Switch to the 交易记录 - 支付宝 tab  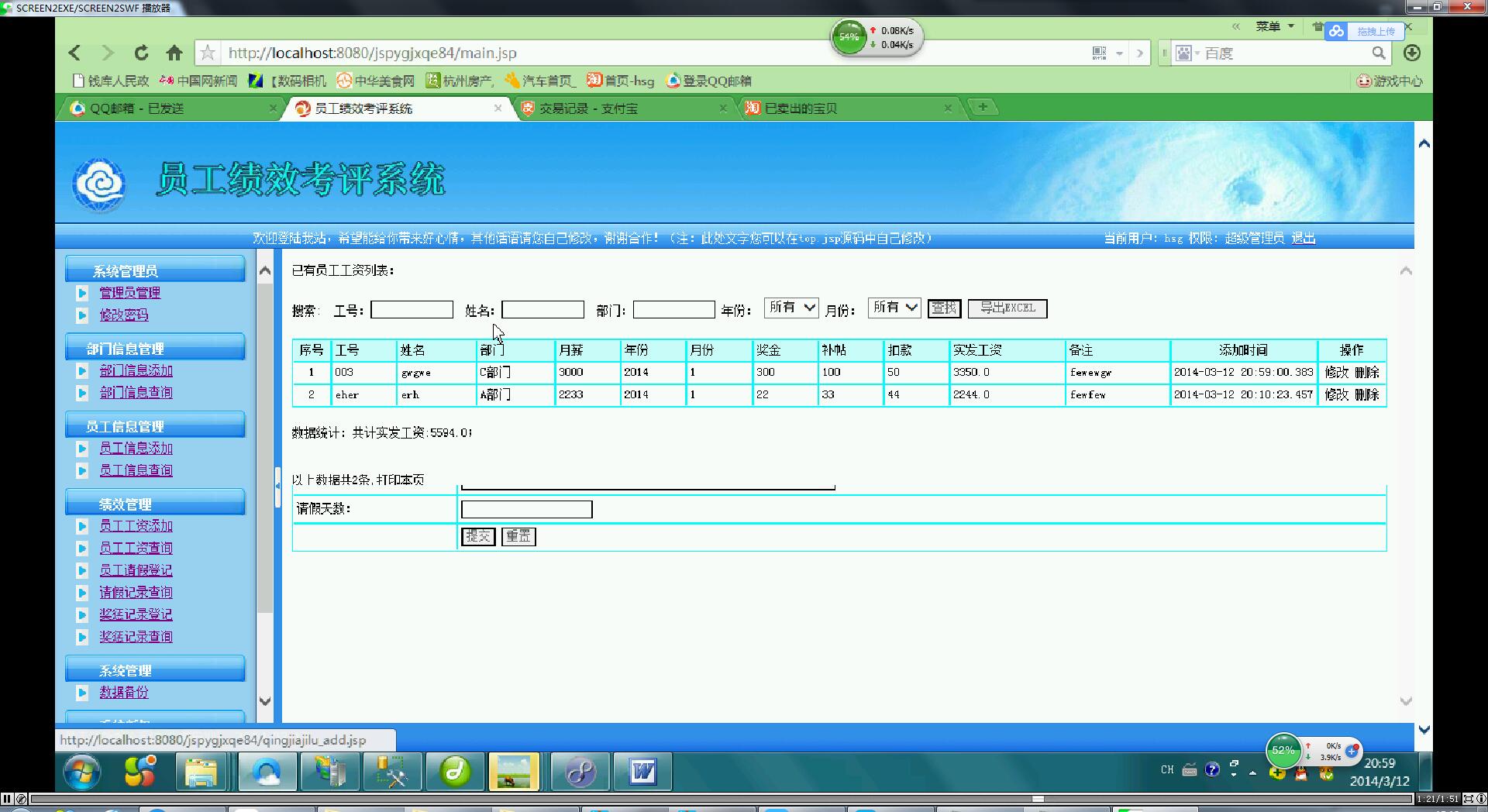pos(624,108)
